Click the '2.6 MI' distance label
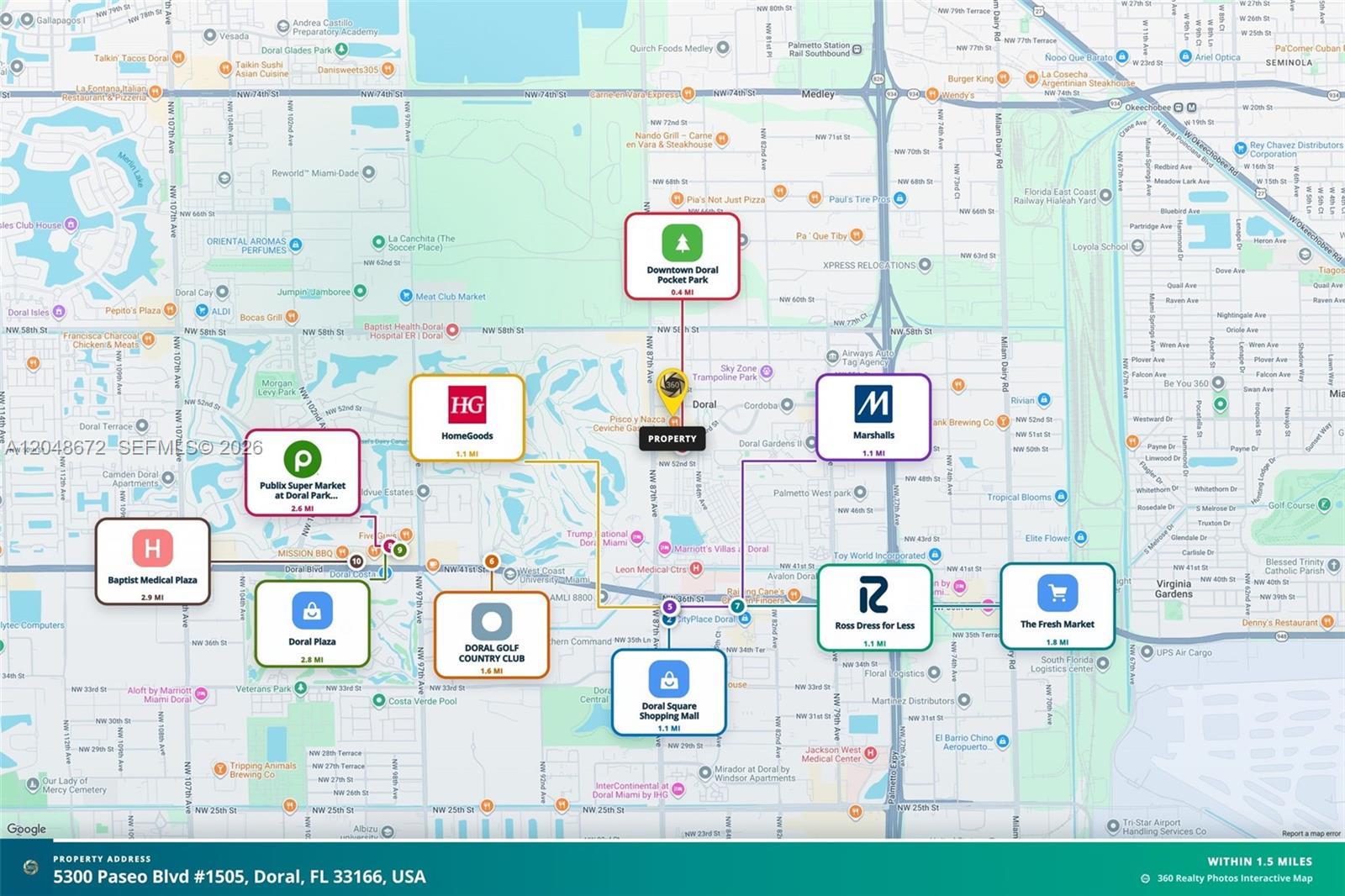This screenshot has height=896, width=1345. 303,509
